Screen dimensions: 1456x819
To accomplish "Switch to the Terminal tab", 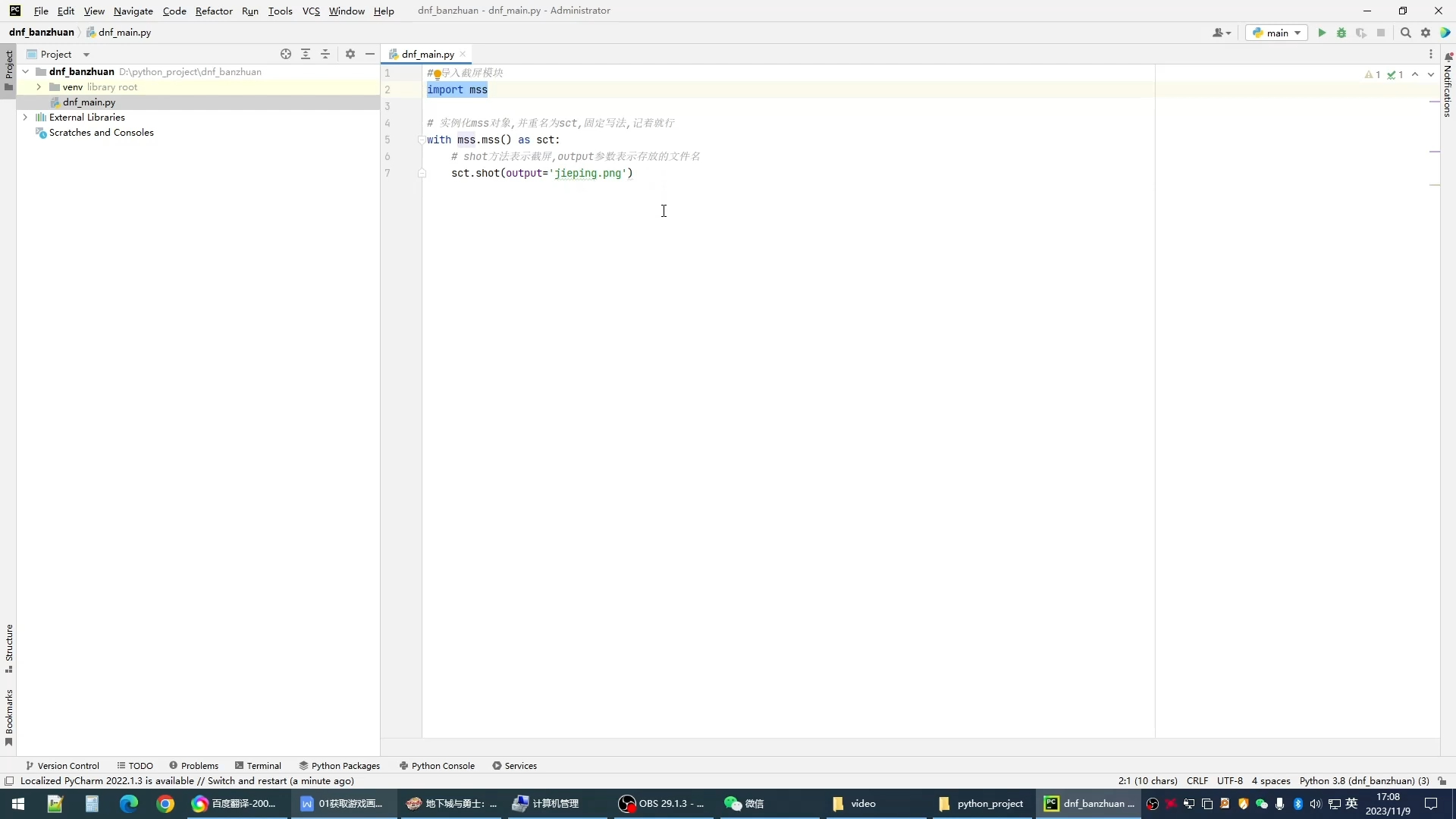I will (265, 765).
